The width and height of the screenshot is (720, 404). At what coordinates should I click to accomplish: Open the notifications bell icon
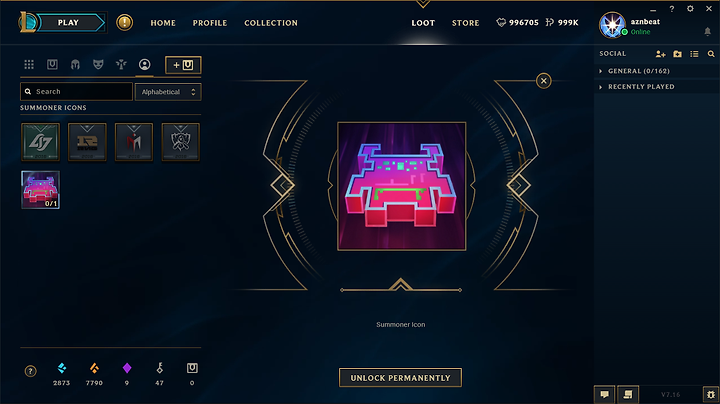point(708,31)
